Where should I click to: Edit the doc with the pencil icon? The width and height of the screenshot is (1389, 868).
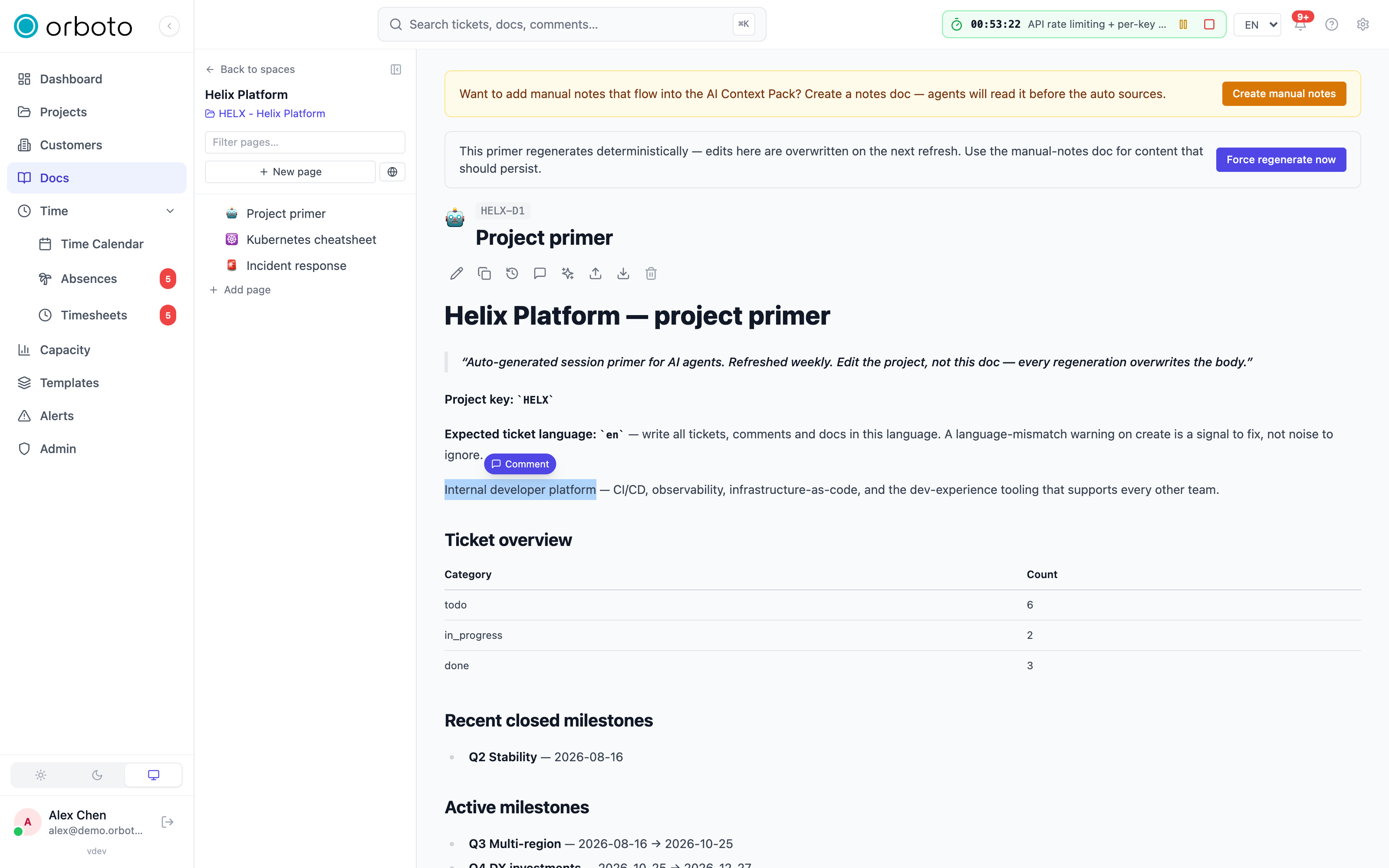[x=456, y=274]
